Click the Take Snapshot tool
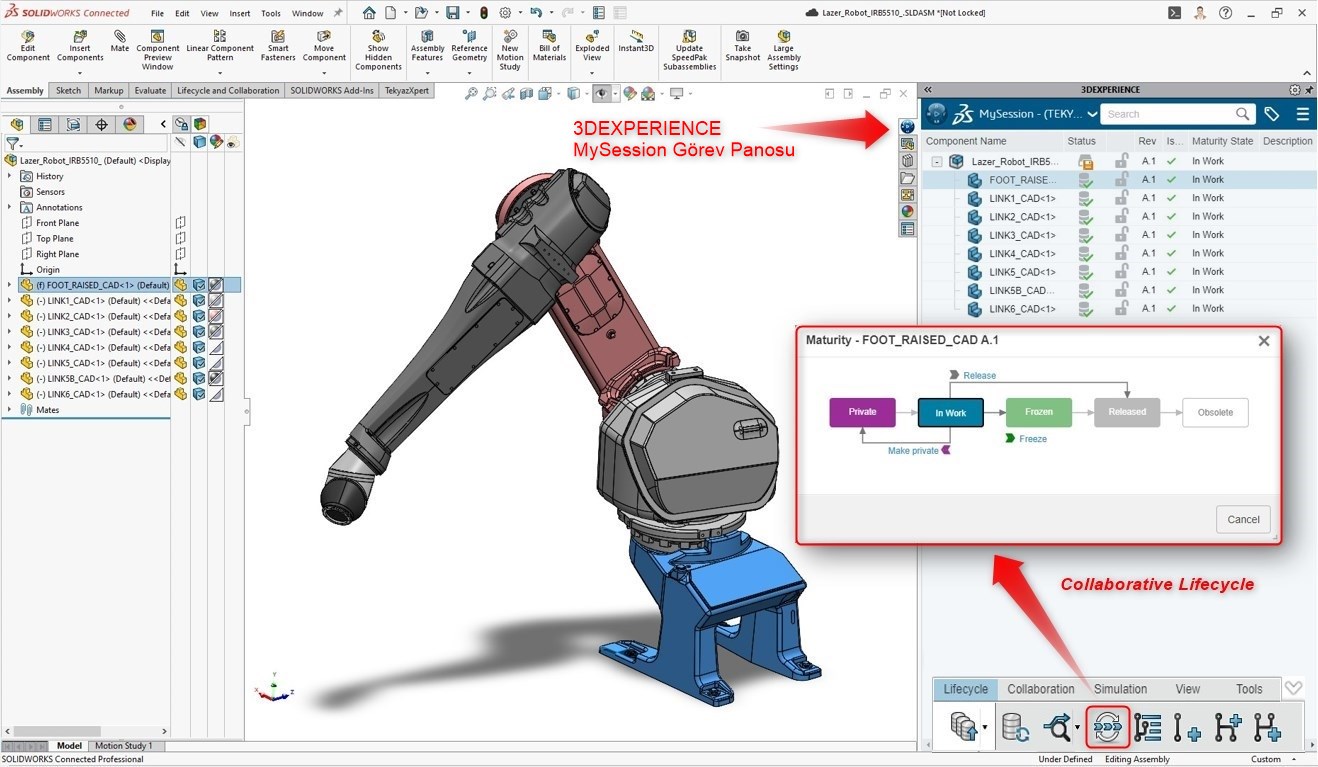 tap(743, 46)
